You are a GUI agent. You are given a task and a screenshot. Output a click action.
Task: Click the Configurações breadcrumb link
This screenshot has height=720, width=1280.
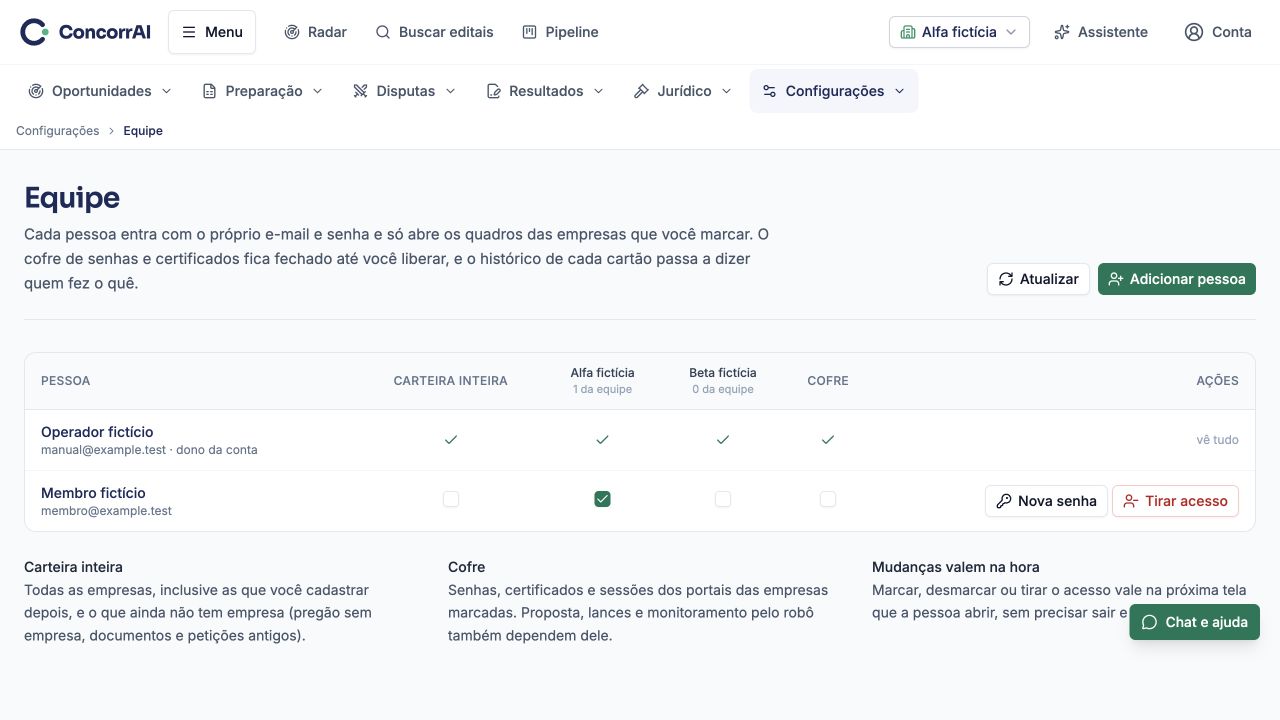coord(58,131)
